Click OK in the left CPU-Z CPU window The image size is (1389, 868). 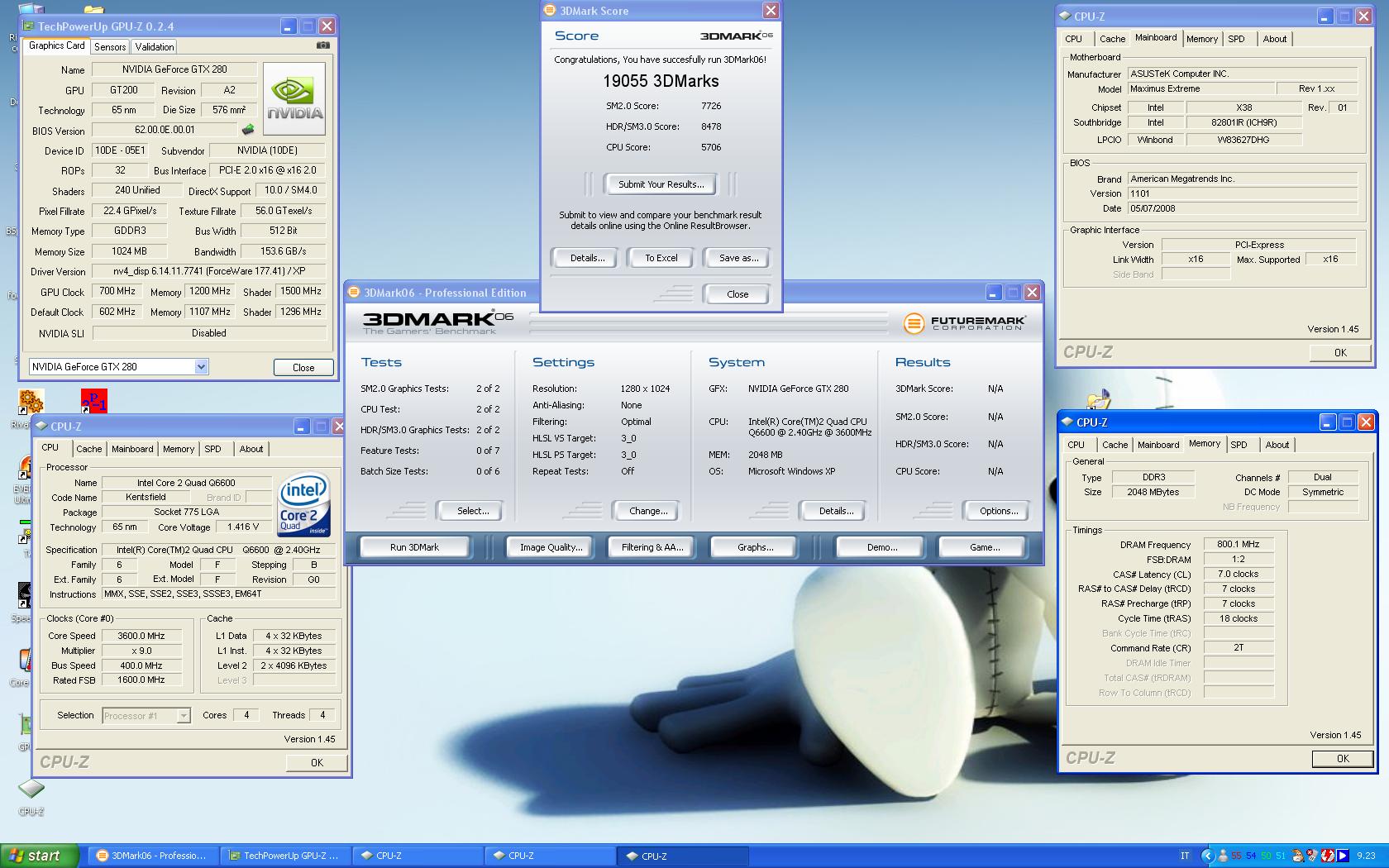point(317,763)
